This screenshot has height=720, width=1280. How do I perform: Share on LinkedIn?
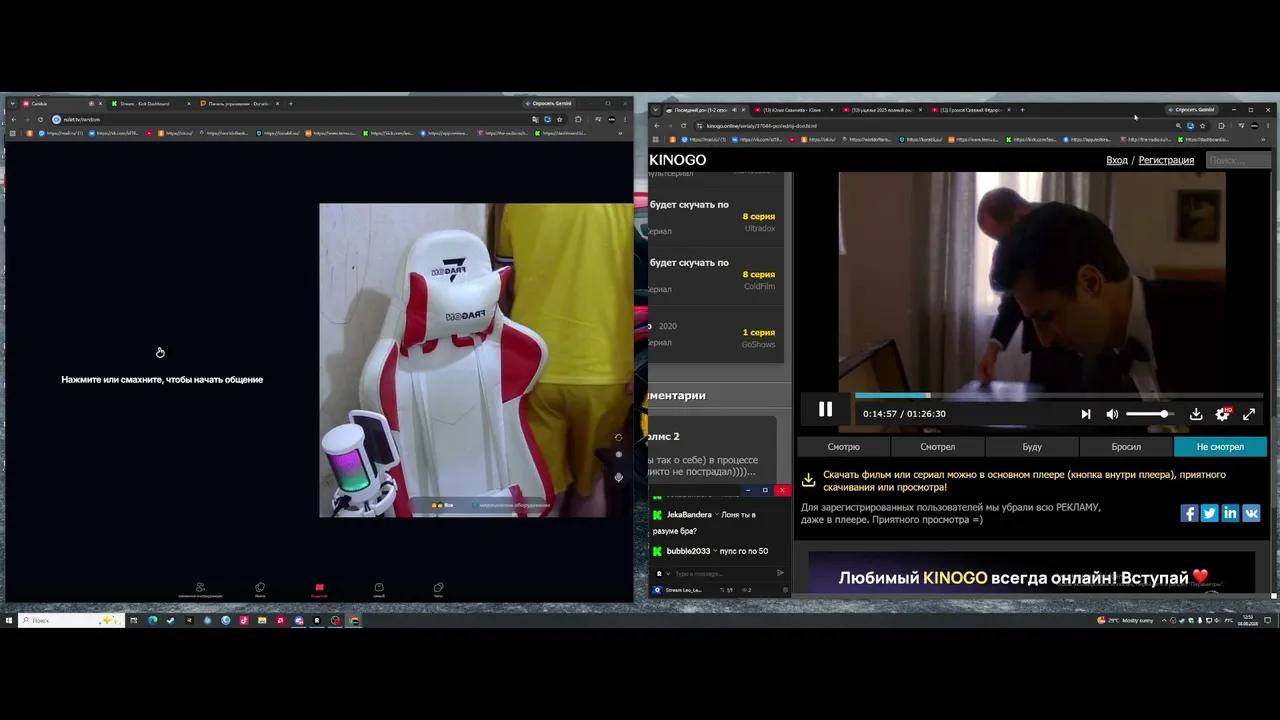point(1230,513)
